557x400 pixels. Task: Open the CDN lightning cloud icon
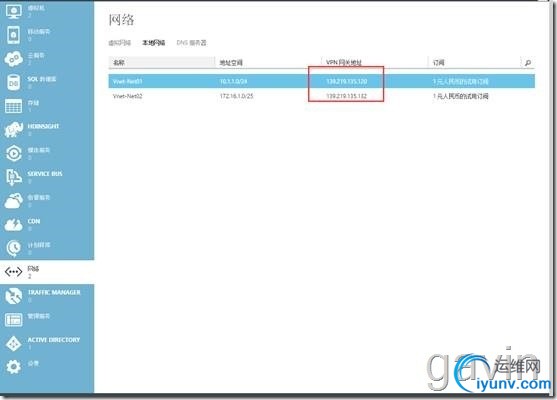(x=13, y=225)
